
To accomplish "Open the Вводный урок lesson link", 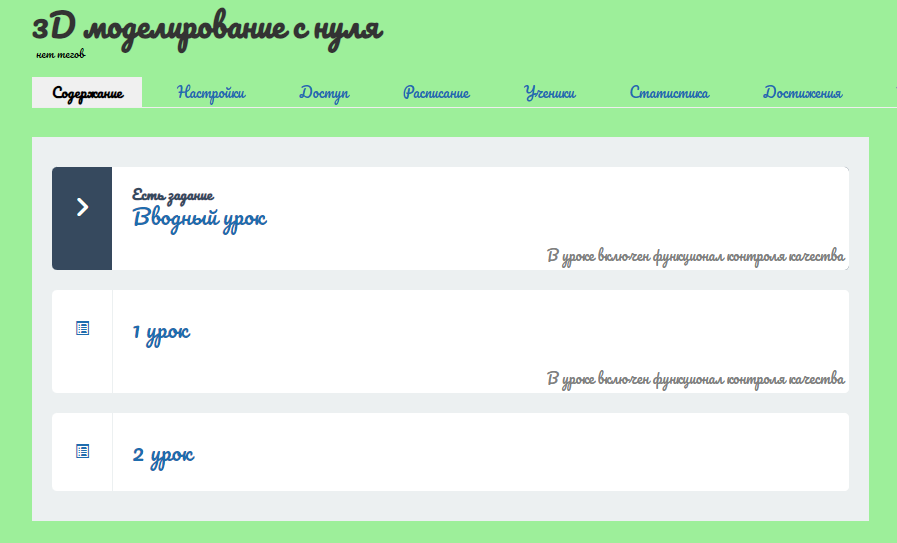I will coord(200,219).
